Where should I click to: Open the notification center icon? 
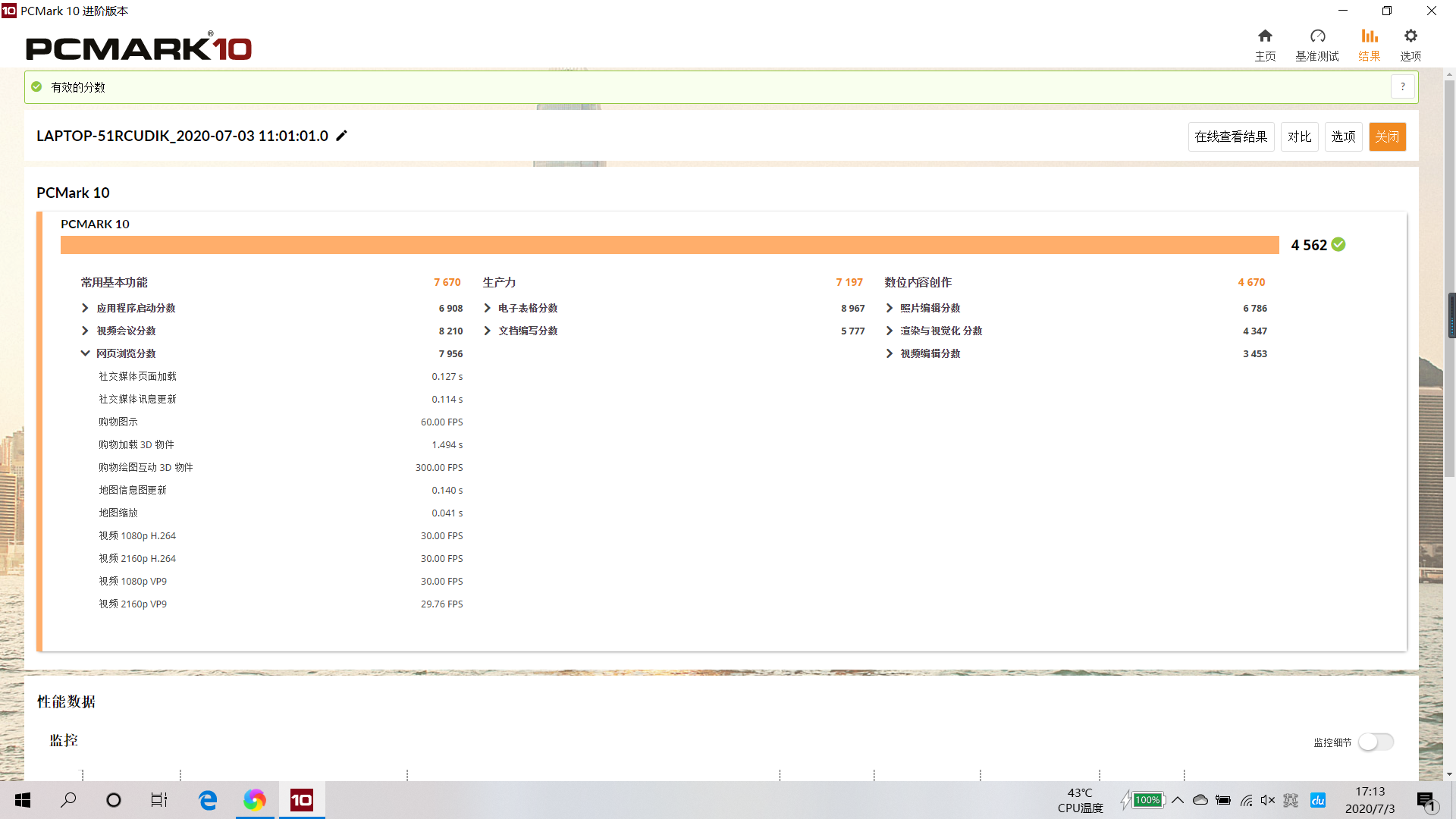pyautogui.click(x=1426, y=801)
